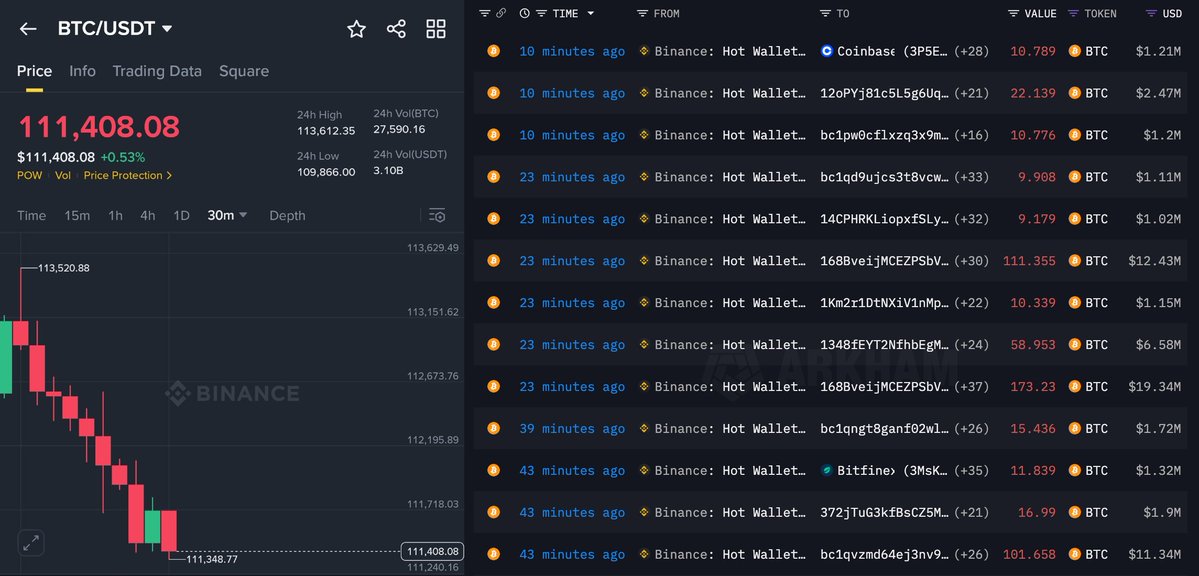Click Binance logo in the $12.43M row
The image size is (1199, 576).
coord(644,261)
